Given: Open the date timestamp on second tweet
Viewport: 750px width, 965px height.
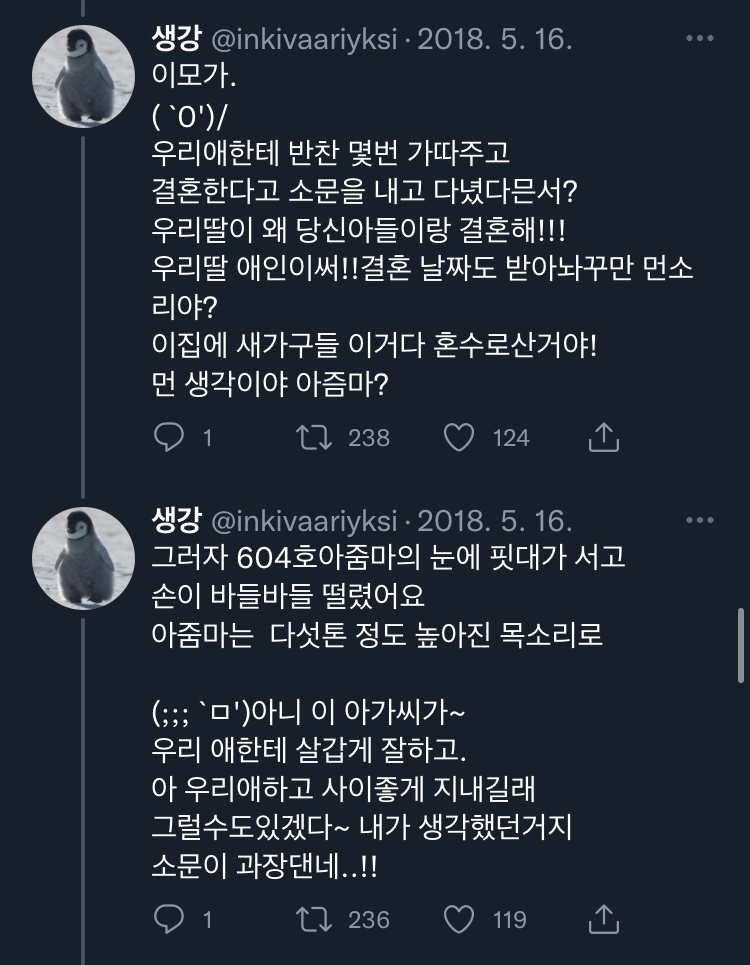Looking at the screenshot, I should pyautogui.click(x=494, y=521).
